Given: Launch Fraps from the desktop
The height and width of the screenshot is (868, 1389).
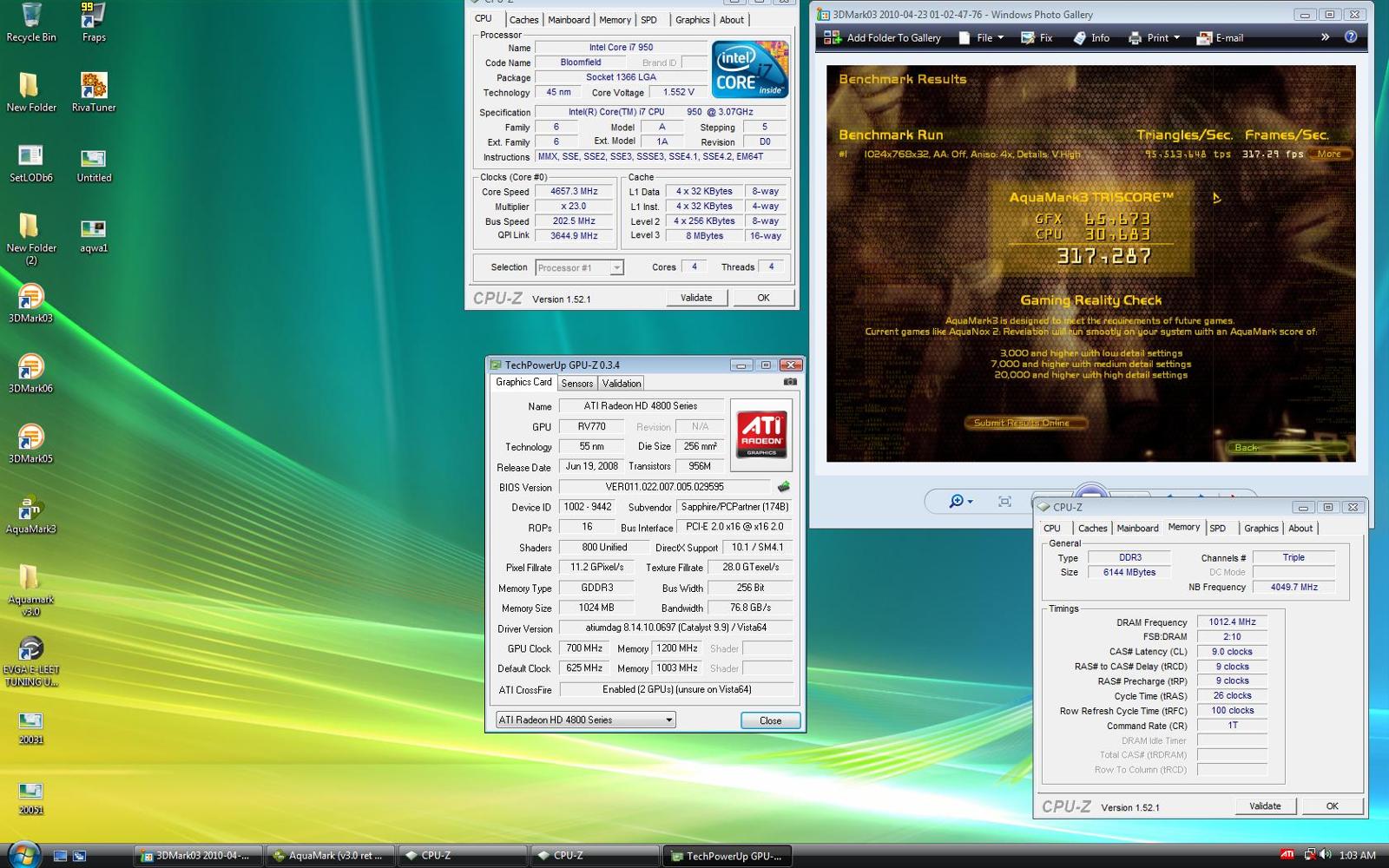Looking at the screenshot, I should (x=94, y=23).
